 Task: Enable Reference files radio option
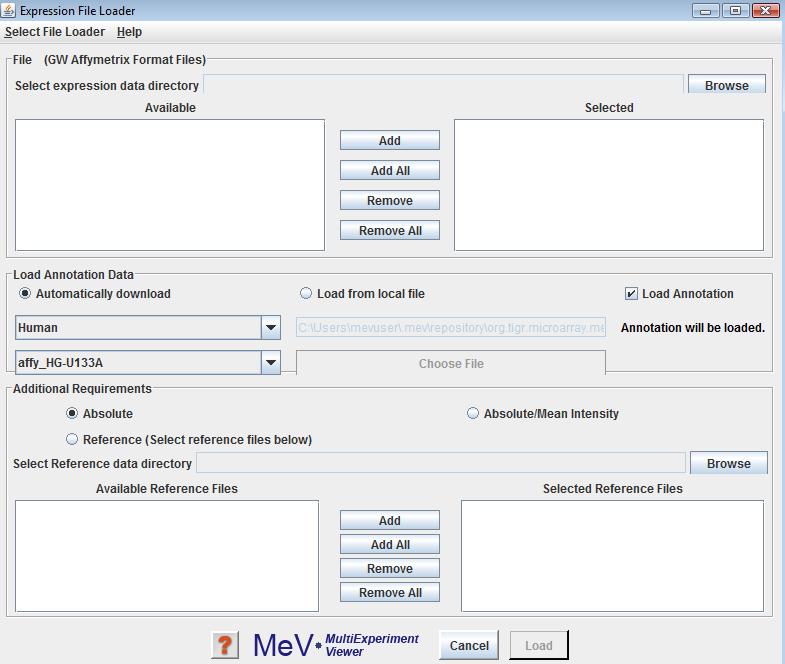pyautogui.click(x=72, y=439)
